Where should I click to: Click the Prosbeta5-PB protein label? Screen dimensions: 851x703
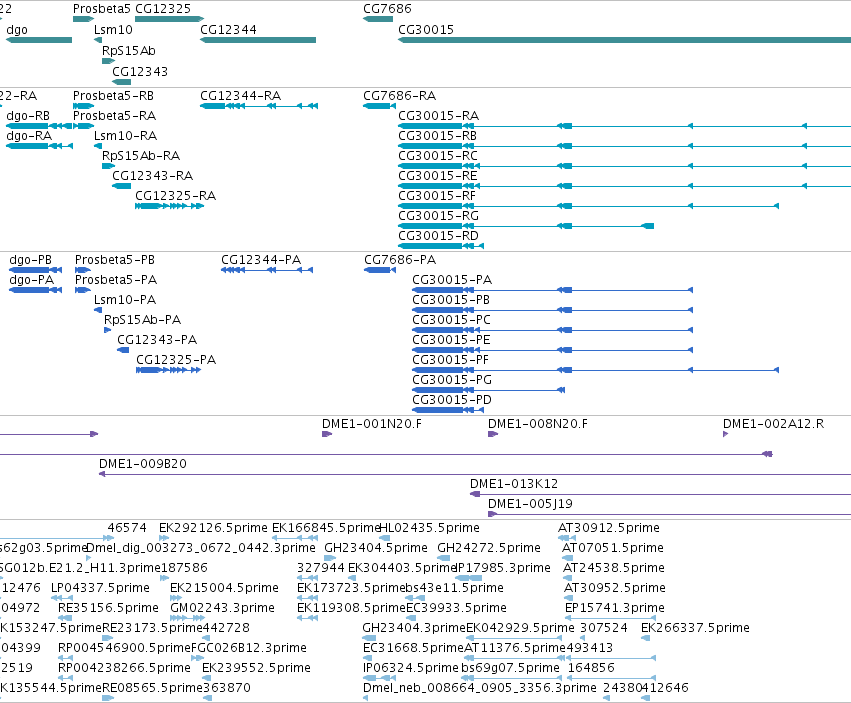pyautogui.click(x=115, y=260)
